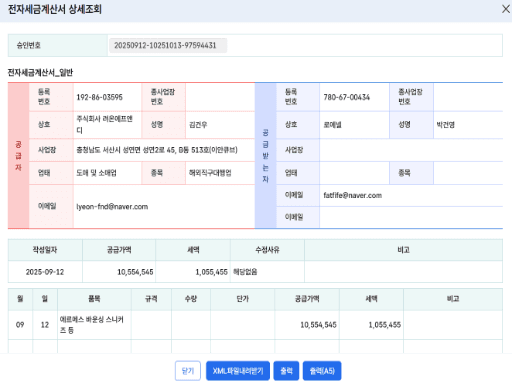Click day cell 12 in item row

point(45,325)
